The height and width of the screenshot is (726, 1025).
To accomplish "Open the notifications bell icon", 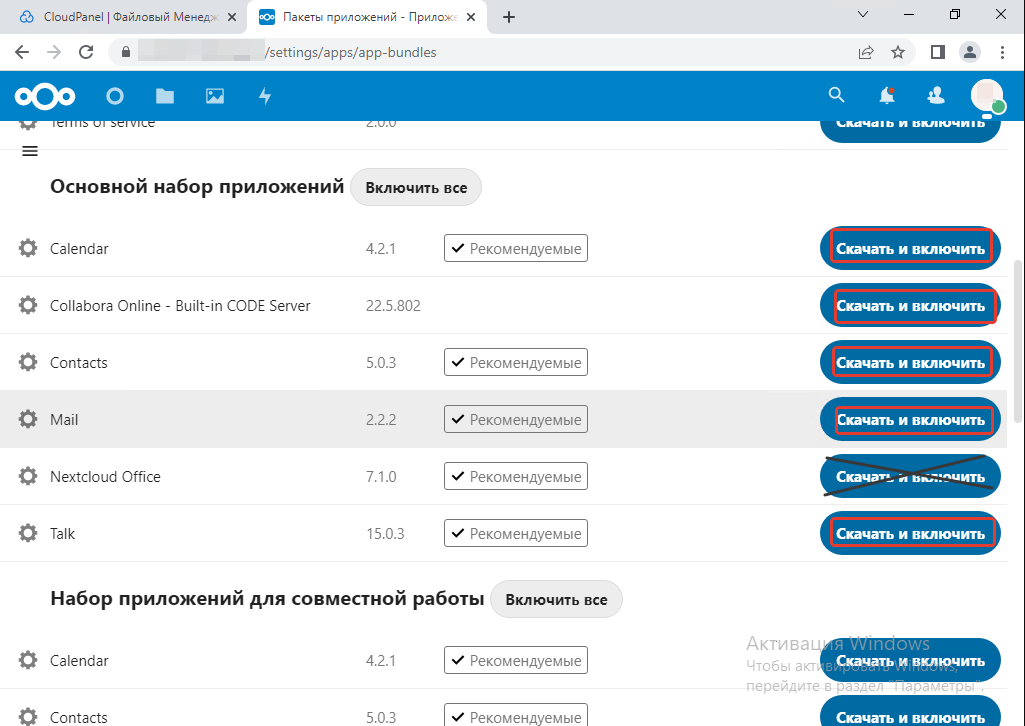I will point(886,96).
